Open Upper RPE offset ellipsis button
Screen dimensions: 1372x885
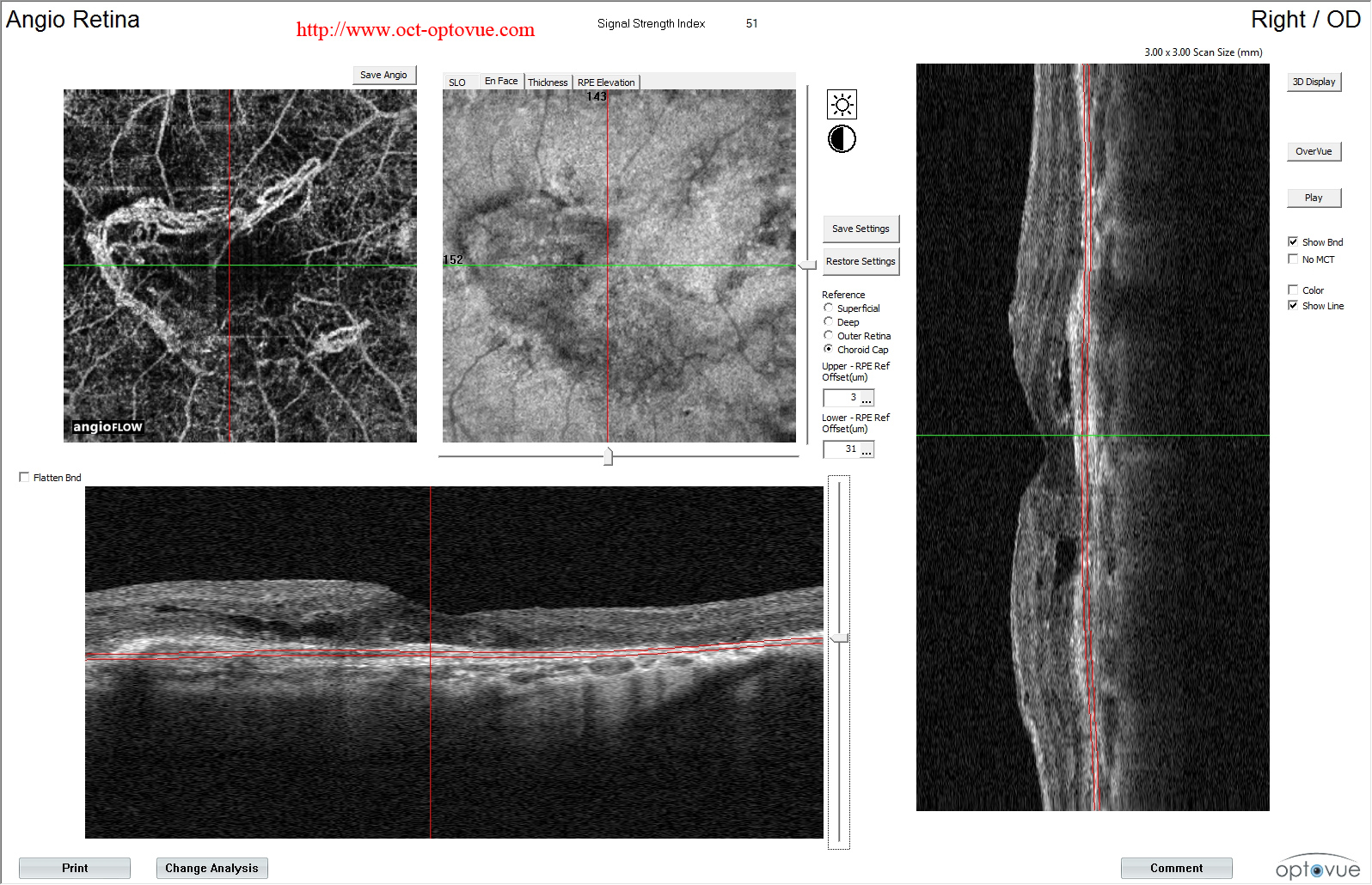coord(867,399)
